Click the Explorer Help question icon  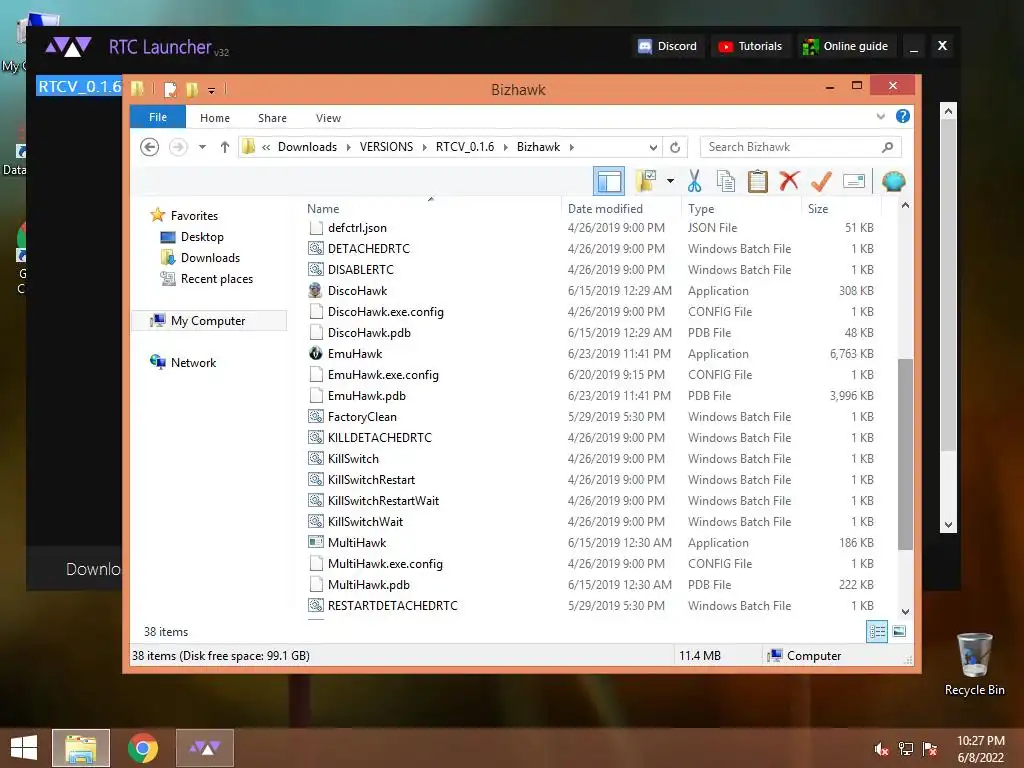coord(903,116)
